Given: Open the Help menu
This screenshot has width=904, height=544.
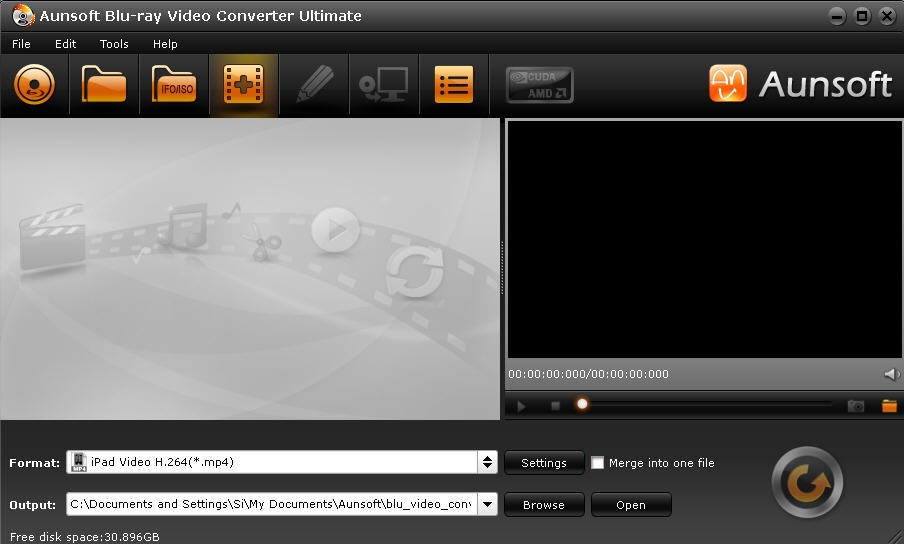Looking at the screenshot, I should click(x=165, y=44).
